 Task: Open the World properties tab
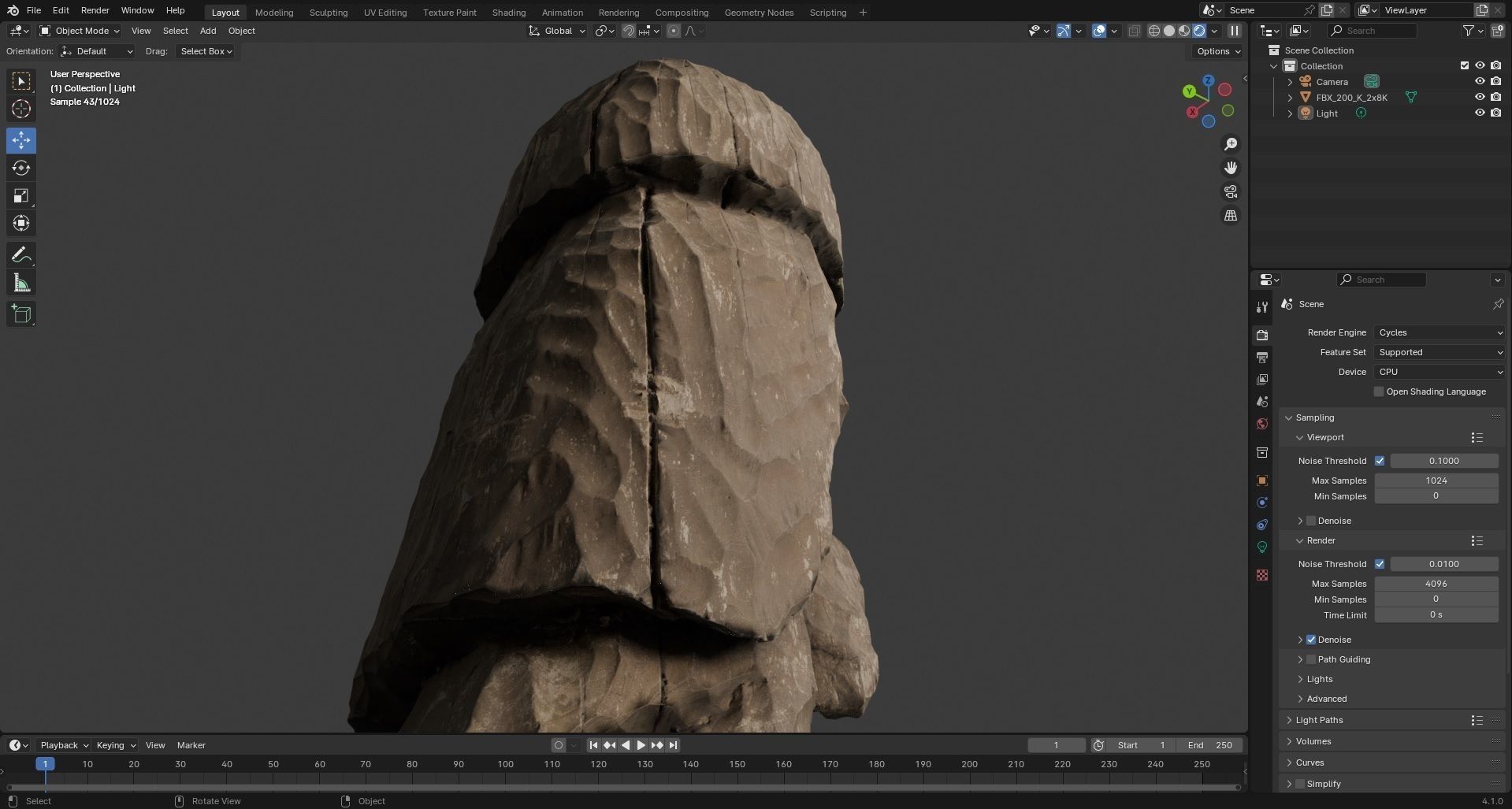click(x=1262, y=424)
